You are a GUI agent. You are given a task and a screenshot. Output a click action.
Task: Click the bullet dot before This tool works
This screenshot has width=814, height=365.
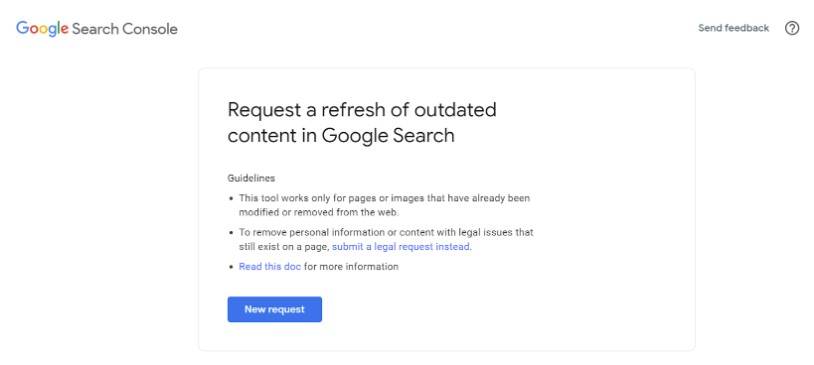231,199
